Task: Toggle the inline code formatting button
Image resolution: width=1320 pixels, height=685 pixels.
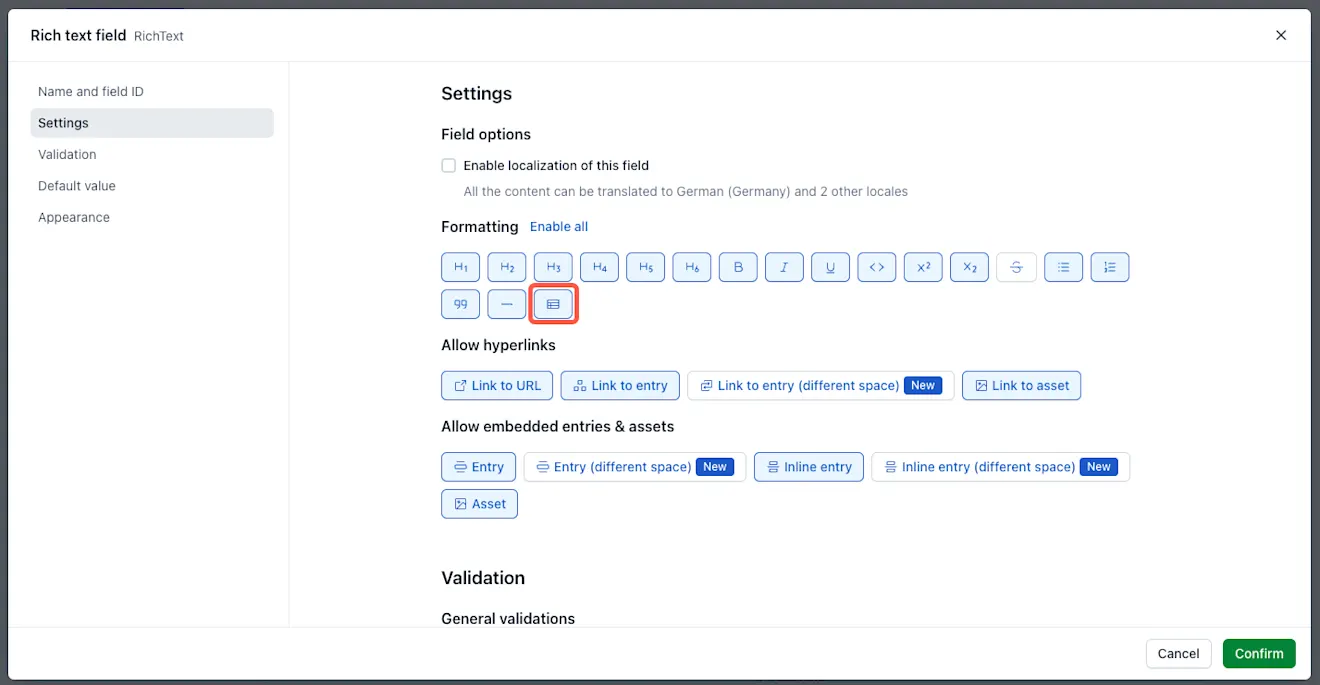Action: pyautogui.click(x=877, y=267)
